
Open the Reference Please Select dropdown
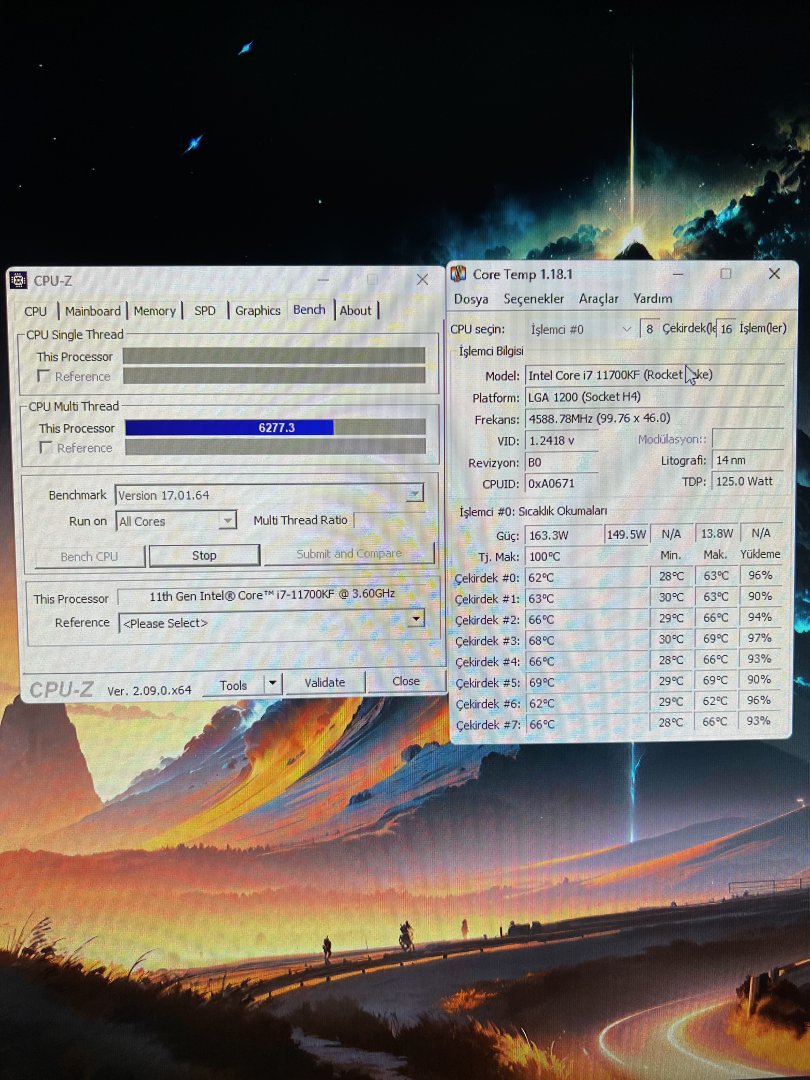(x=415, y=620)
